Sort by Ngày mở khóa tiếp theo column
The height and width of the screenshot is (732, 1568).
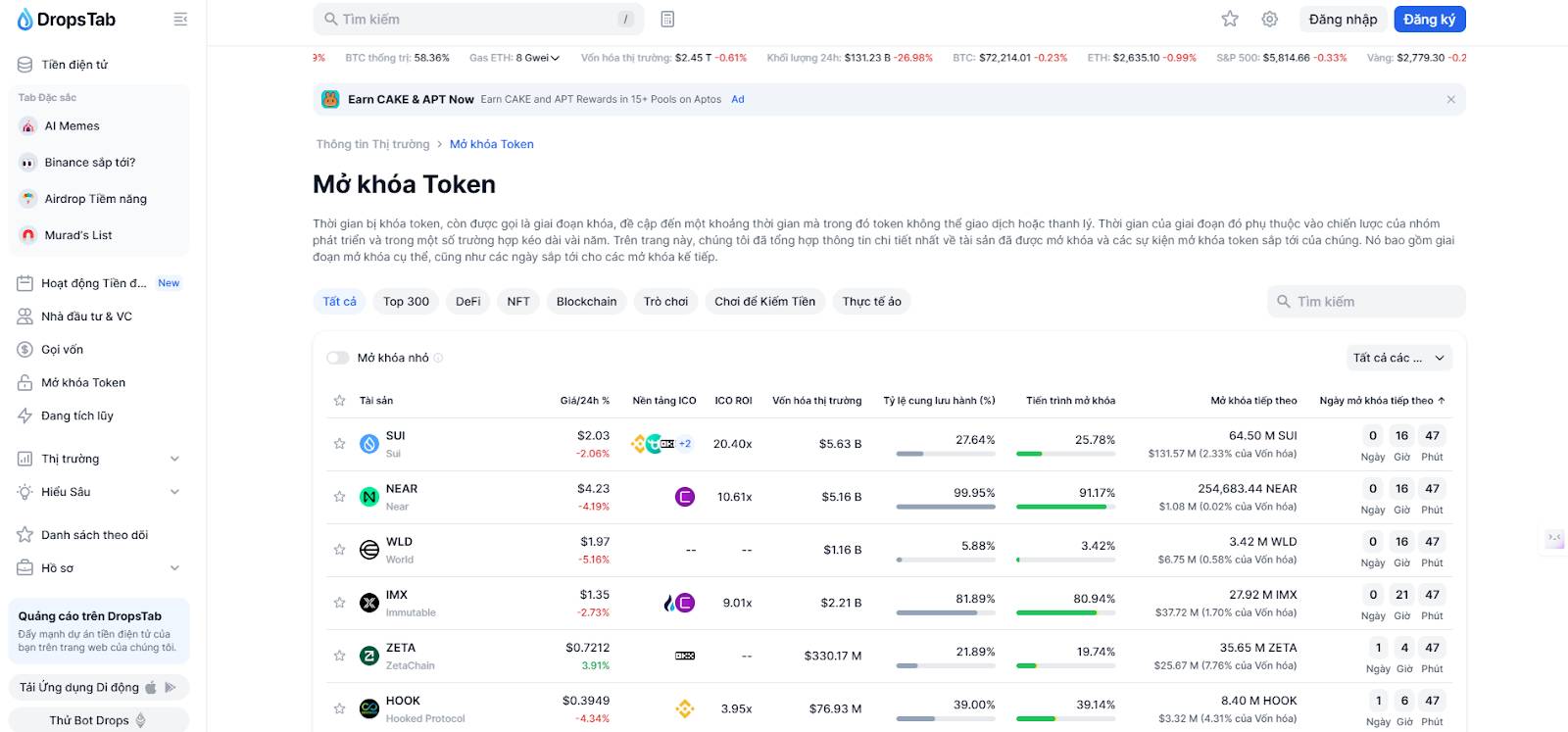[x=1382, y=401]
